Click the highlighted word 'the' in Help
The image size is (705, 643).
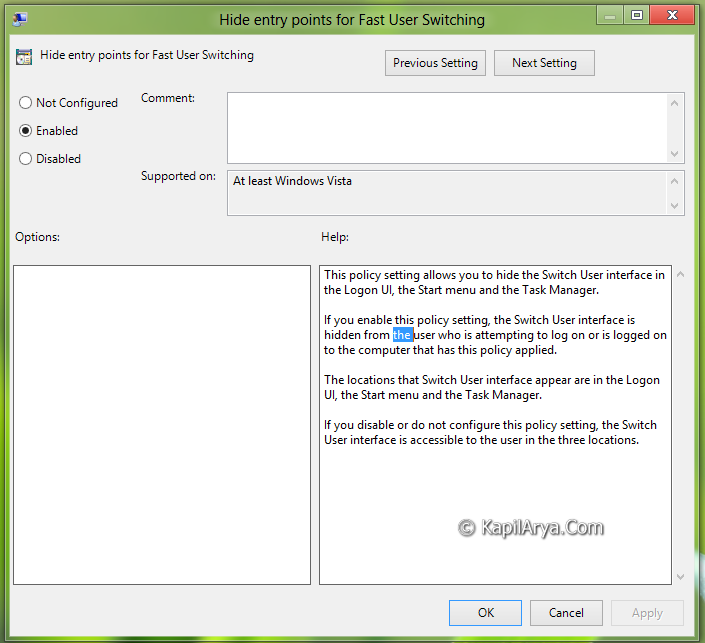(x=402, y=335)
